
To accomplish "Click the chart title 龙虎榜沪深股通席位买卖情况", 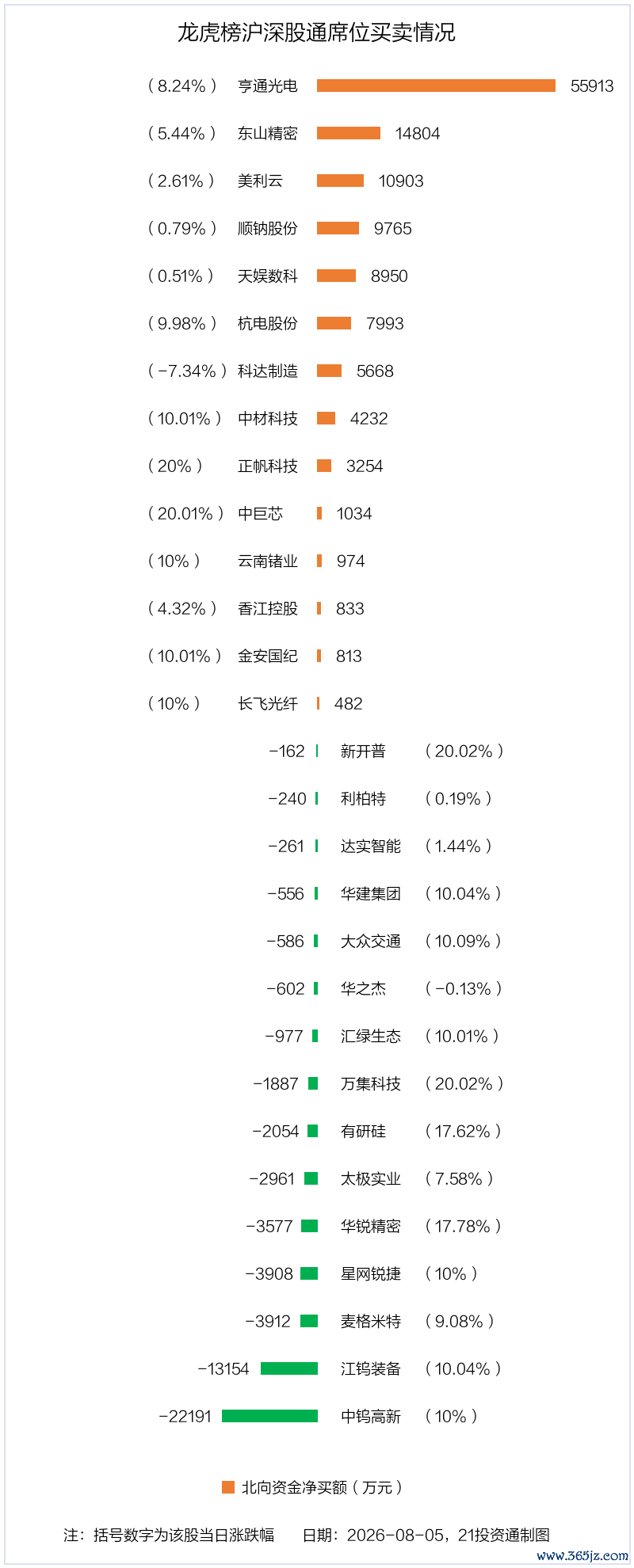I will pos(316,32).
